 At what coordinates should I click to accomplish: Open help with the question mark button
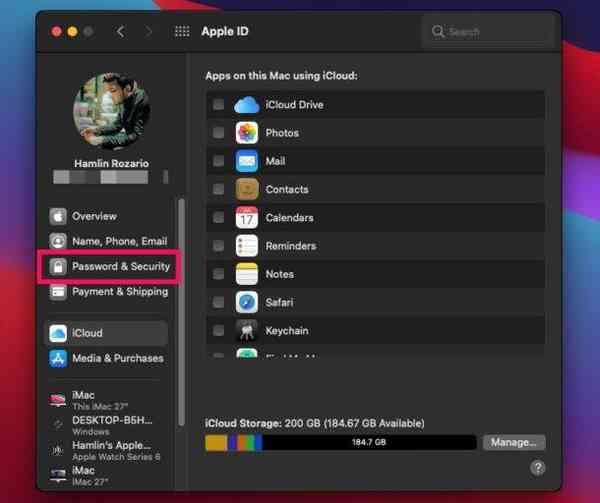538,467
